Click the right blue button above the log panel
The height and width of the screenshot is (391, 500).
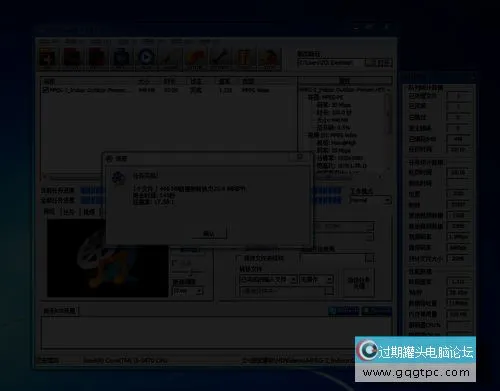tap(377, 311)
